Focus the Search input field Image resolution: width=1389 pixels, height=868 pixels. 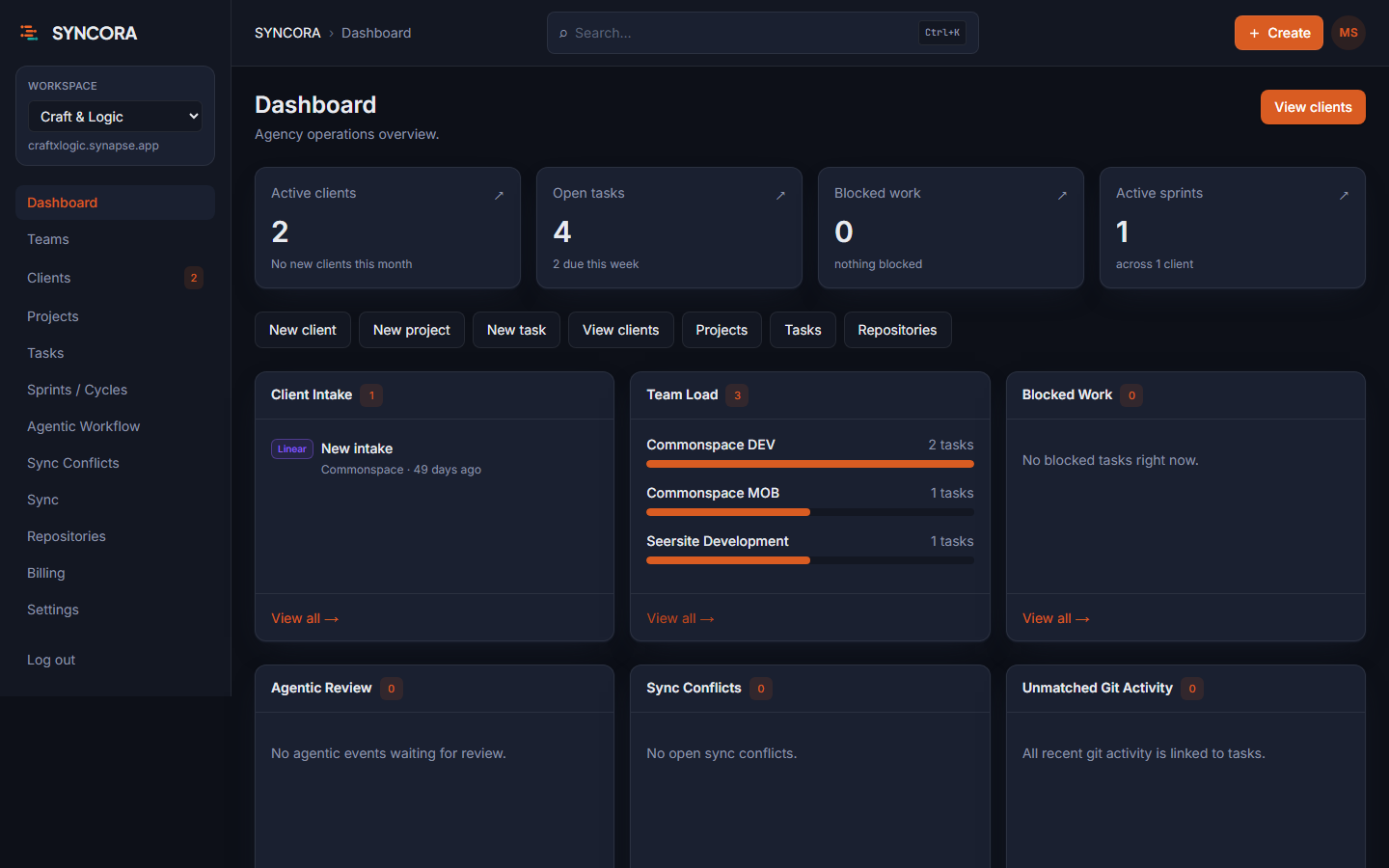(x=762, y=33)
